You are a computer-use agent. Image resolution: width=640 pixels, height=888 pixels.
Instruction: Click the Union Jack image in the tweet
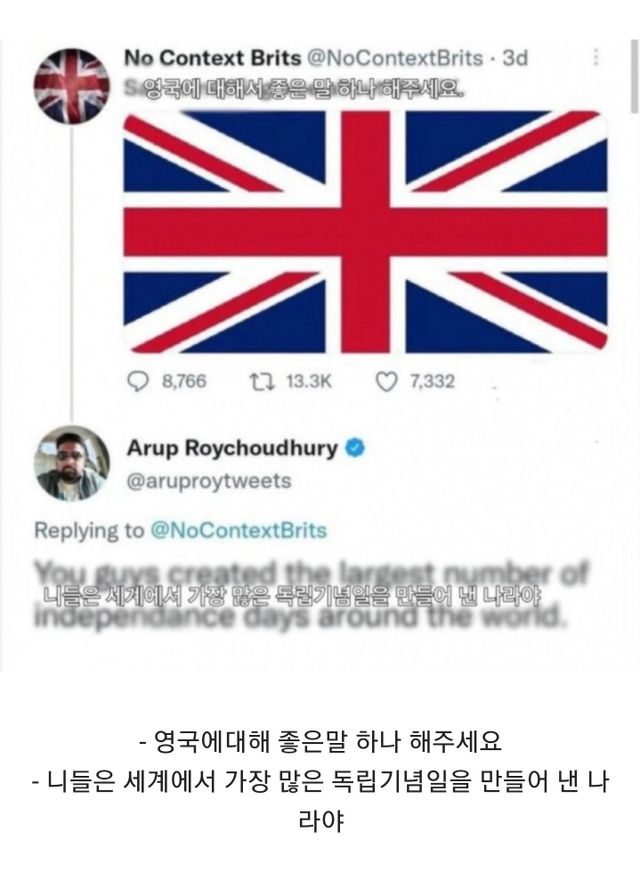(x=365, y=232)
